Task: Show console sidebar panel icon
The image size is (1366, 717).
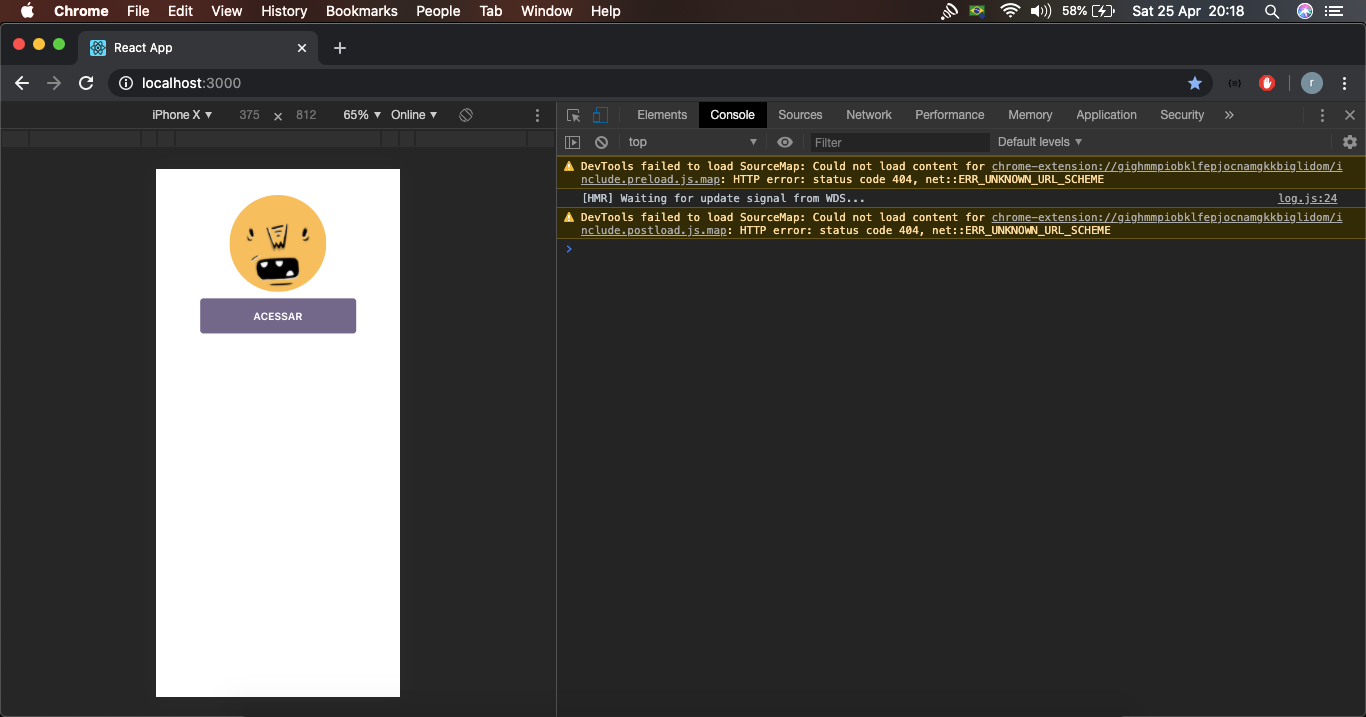Action: (572, 143)
